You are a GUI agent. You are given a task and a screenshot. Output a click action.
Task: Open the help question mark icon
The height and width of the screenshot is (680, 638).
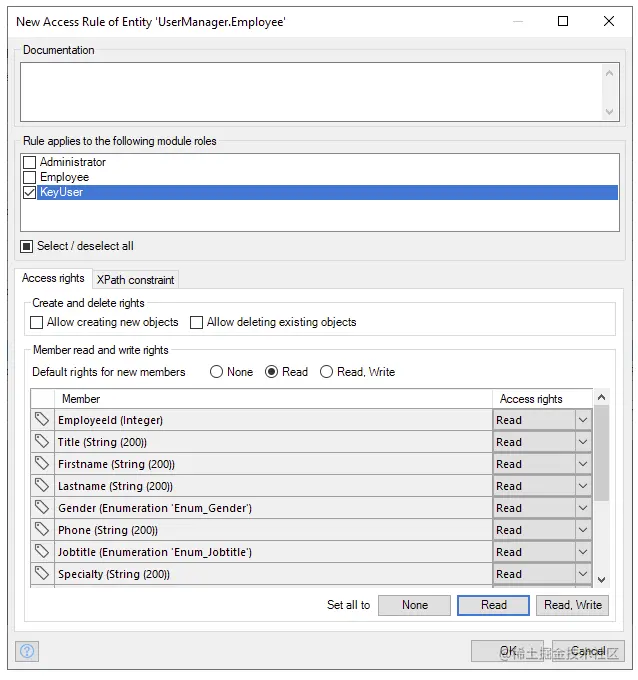pos(27,651)
